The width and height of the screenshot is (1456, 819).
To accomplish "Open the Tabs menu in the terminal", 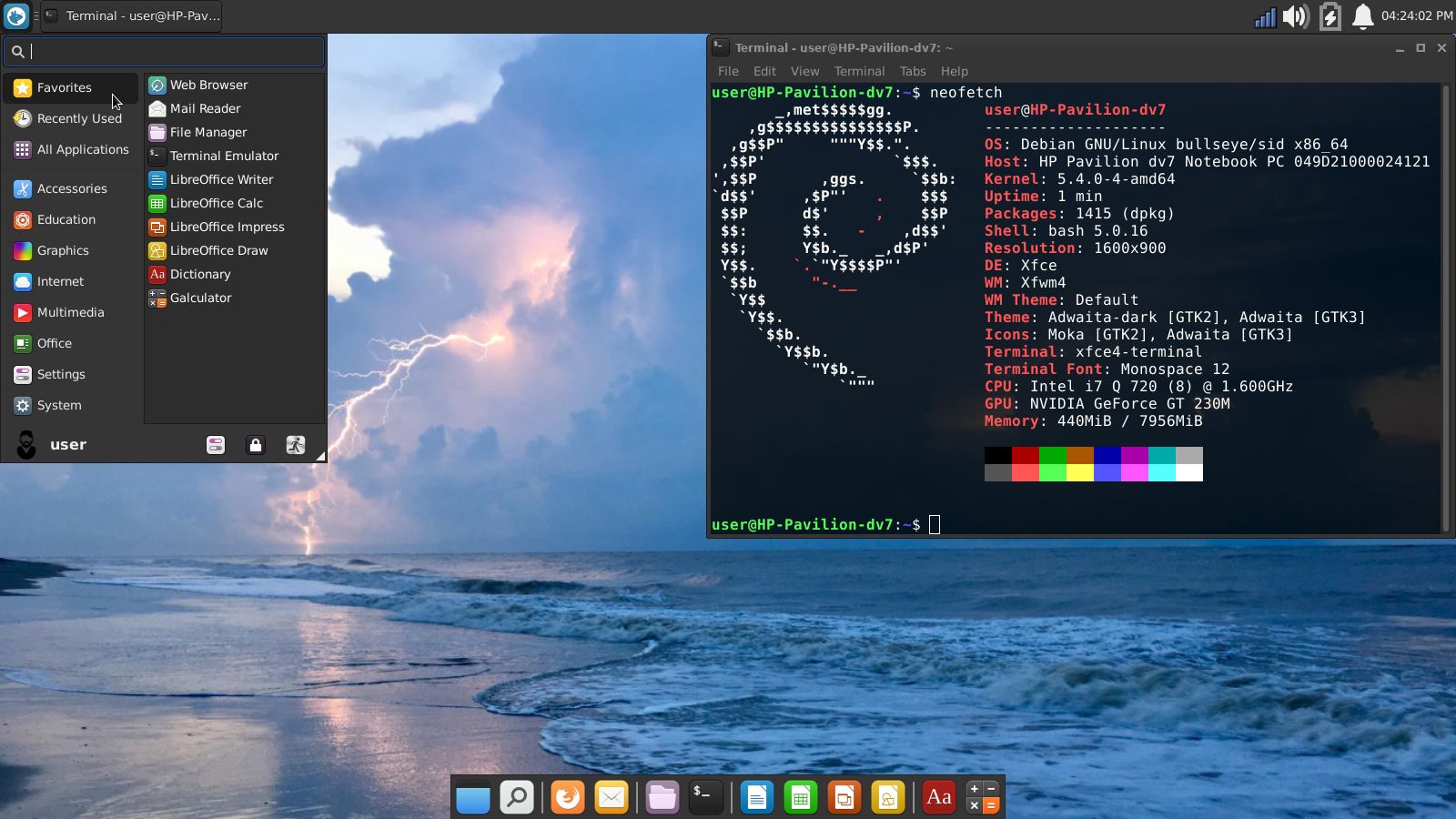I will point(912,71).
